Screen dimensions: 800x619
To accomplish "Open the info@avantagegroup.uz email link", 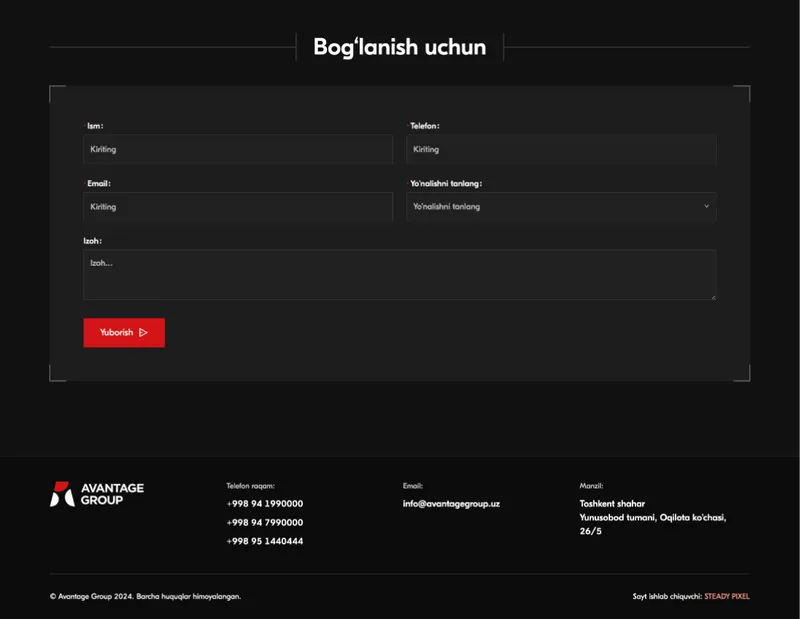I will (451, 504).
